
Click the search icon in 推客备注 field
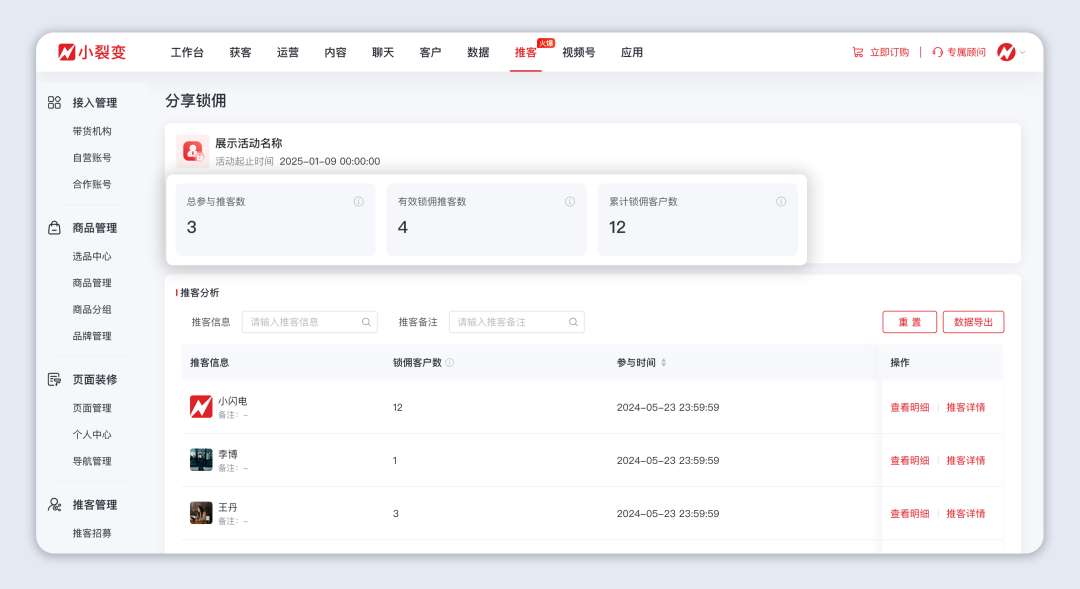[x=573, y=322]
